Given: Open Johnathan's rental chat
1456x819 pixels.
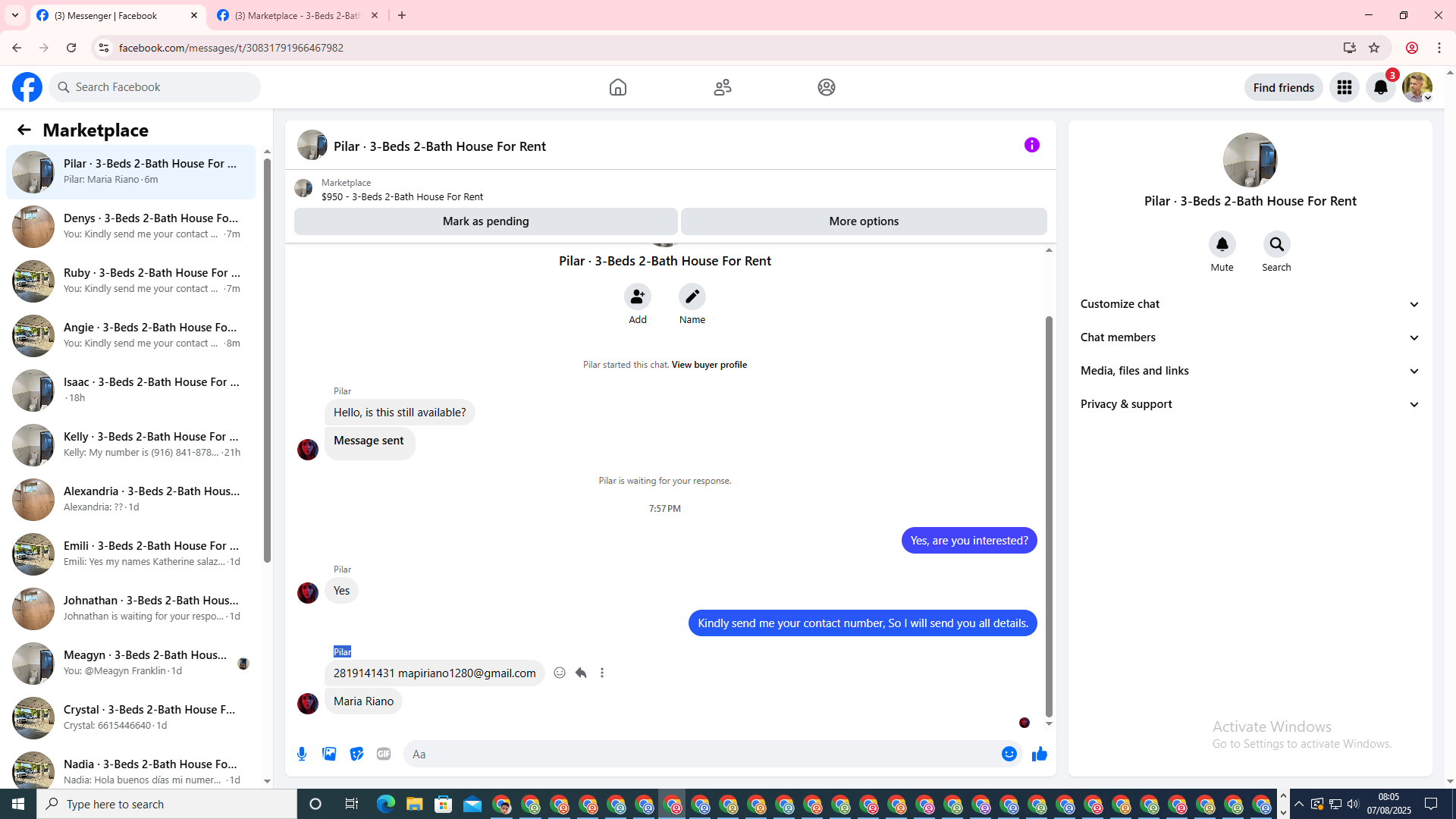Looking at the screenshot, I should tap(130, 608).
